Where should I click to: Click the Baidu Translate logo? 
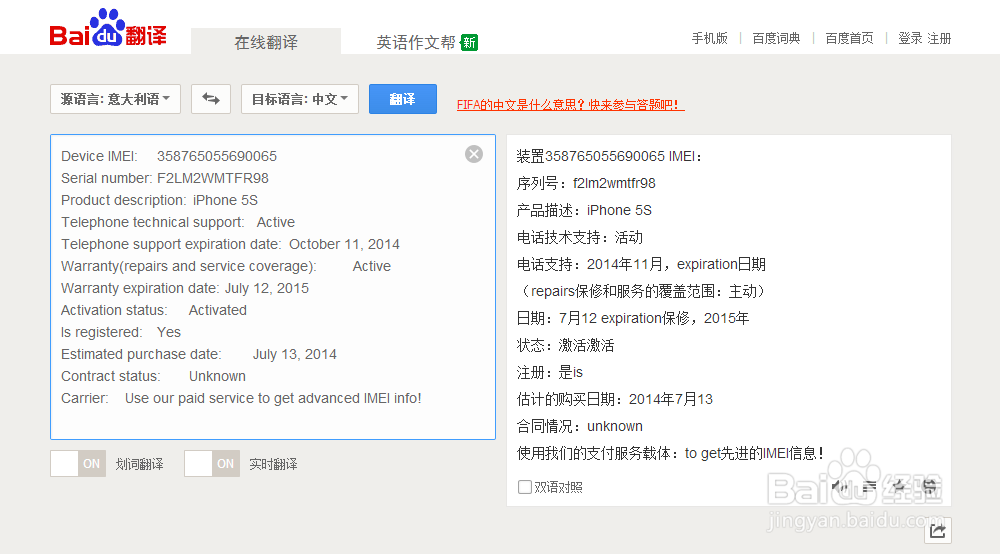(108, 29)
